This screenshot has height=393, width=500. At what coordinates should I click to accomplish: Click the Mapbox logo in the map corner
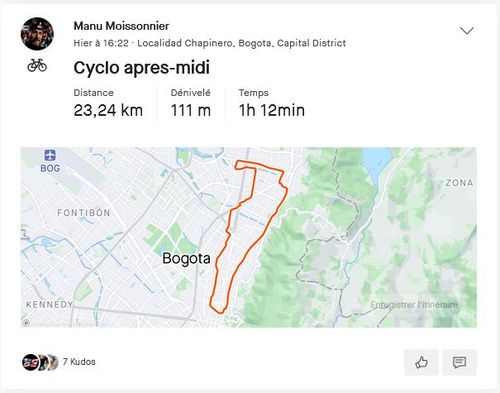click(x=26, y=323)
